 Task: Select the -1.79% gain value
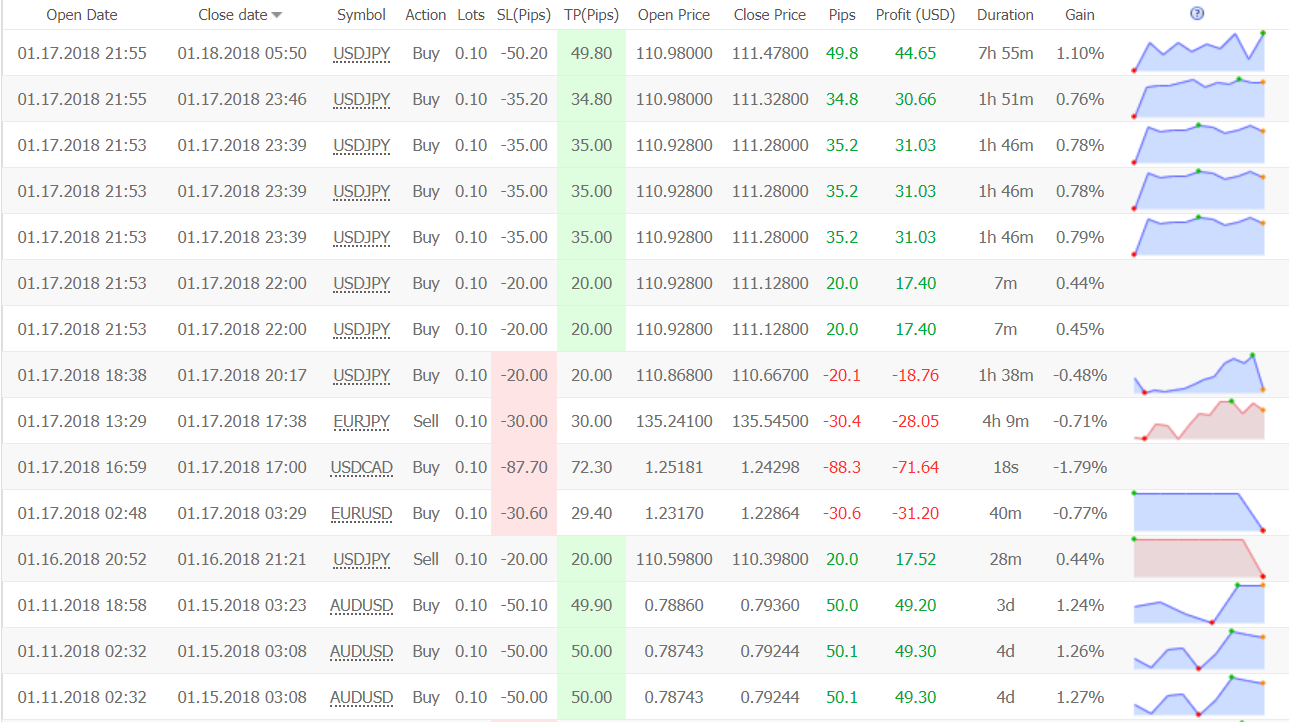click(1080, 468)
